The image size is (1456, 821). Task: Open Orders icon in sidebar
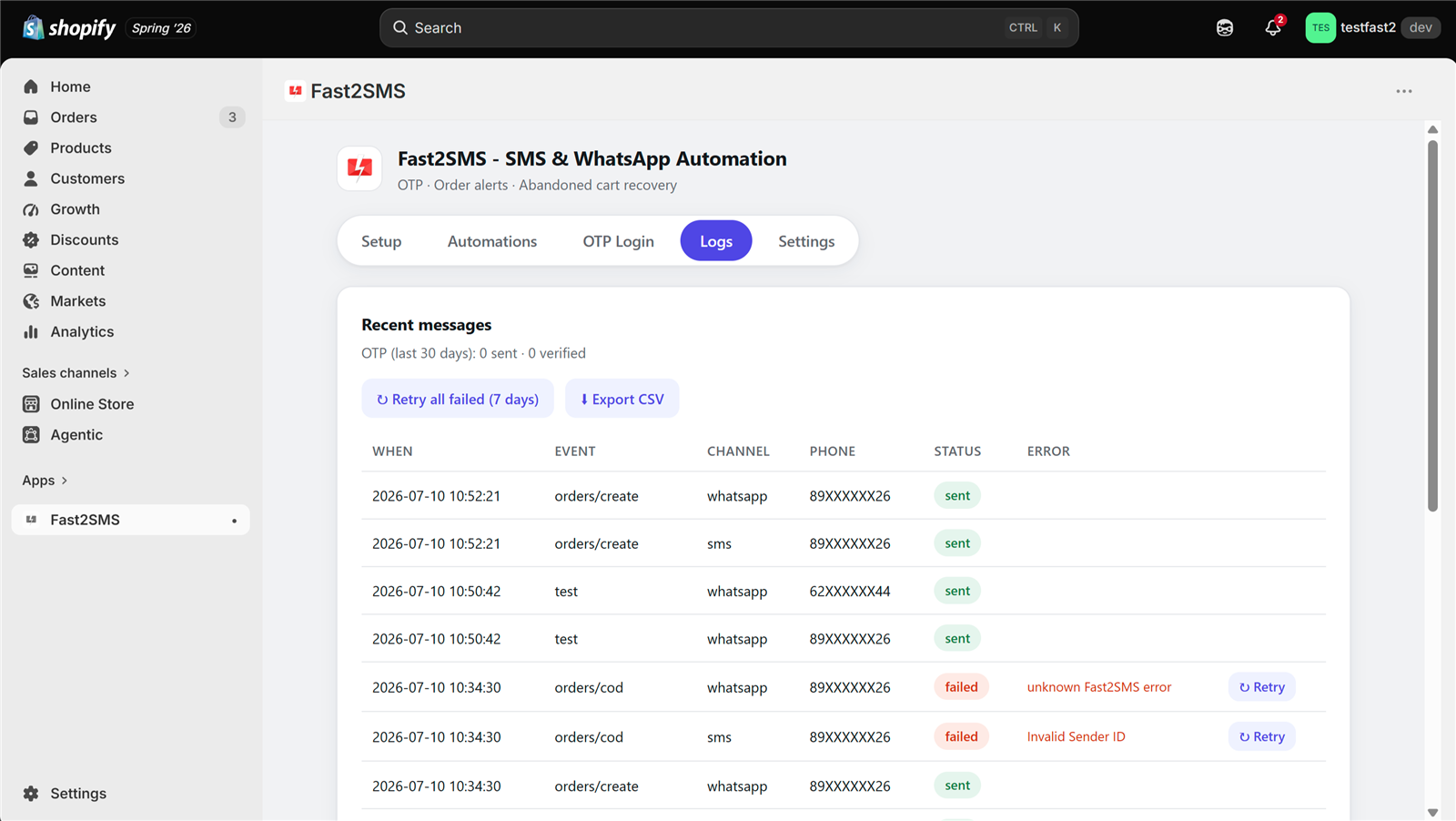31,117
